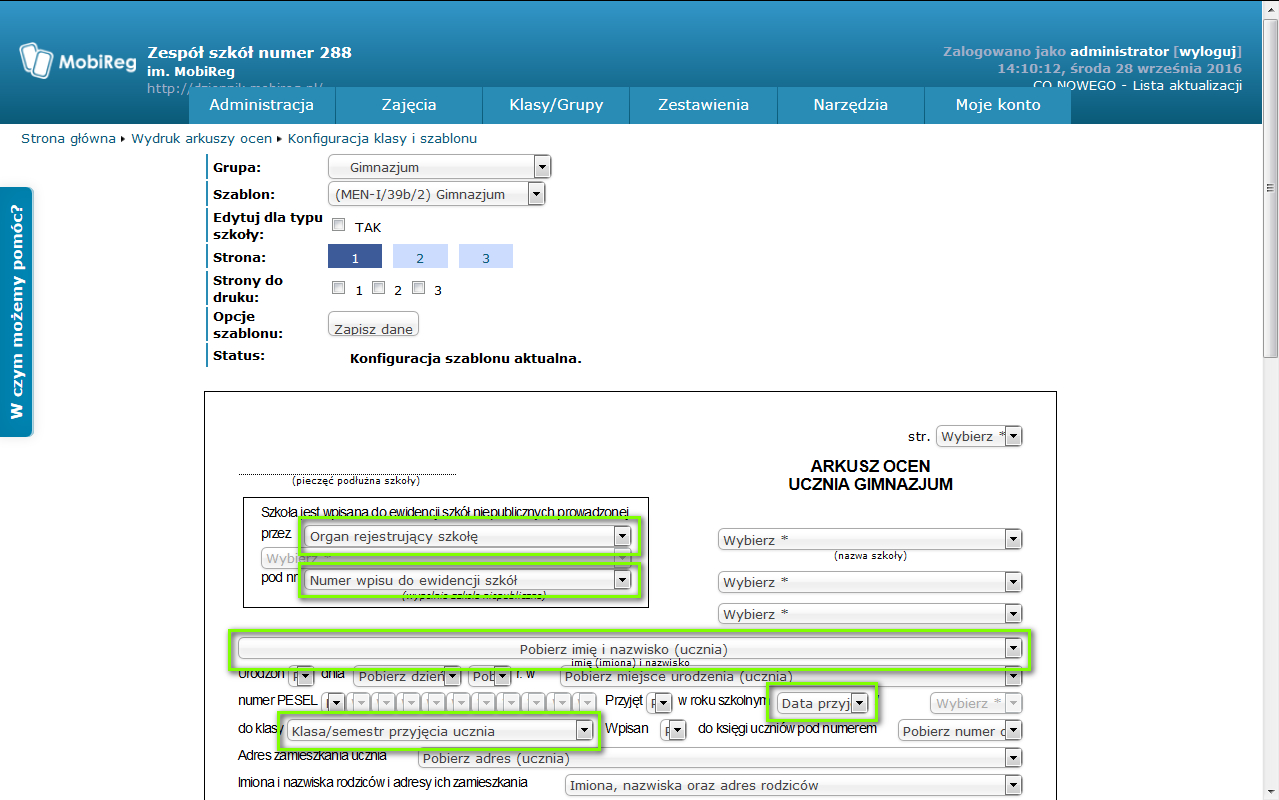Switch to template page 2
Image resolution: width=1279 pixels, height=800 pixels.
(x=419, y=257)
